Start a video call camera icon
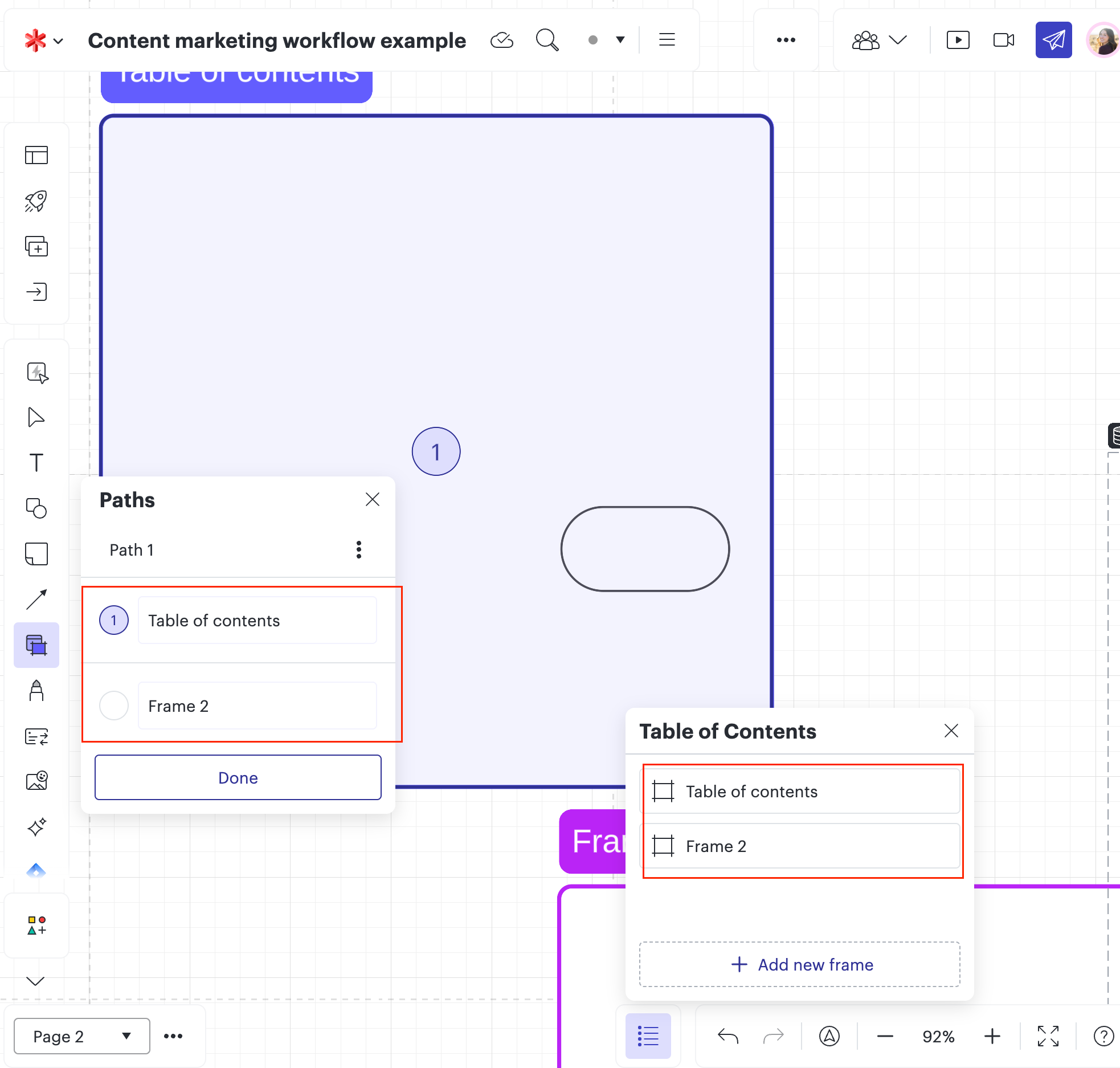 1004,40
